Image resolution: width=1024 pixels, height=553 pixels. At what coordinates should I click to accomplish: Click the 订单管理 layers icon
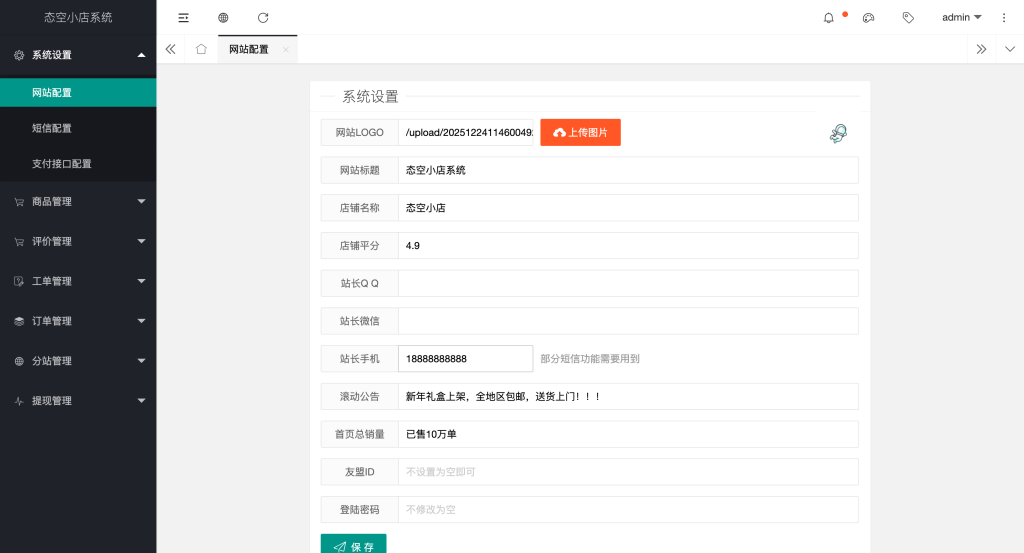coord(19,321)
